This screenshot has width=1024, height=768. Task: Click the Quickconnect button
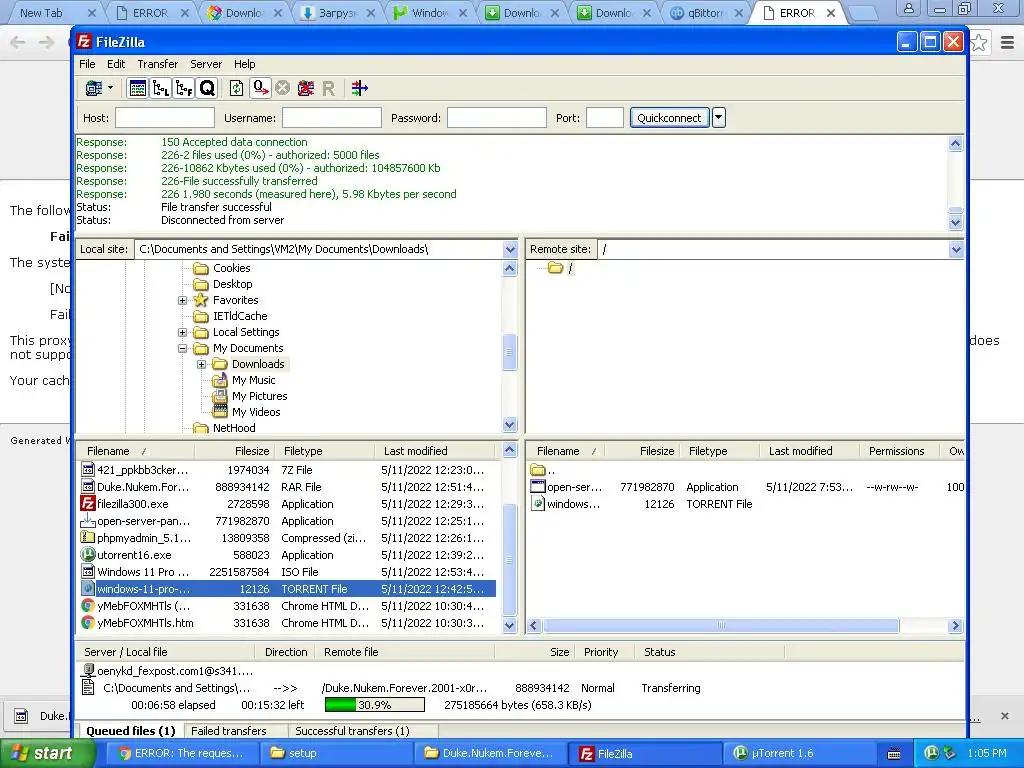[x=669, y=118]
